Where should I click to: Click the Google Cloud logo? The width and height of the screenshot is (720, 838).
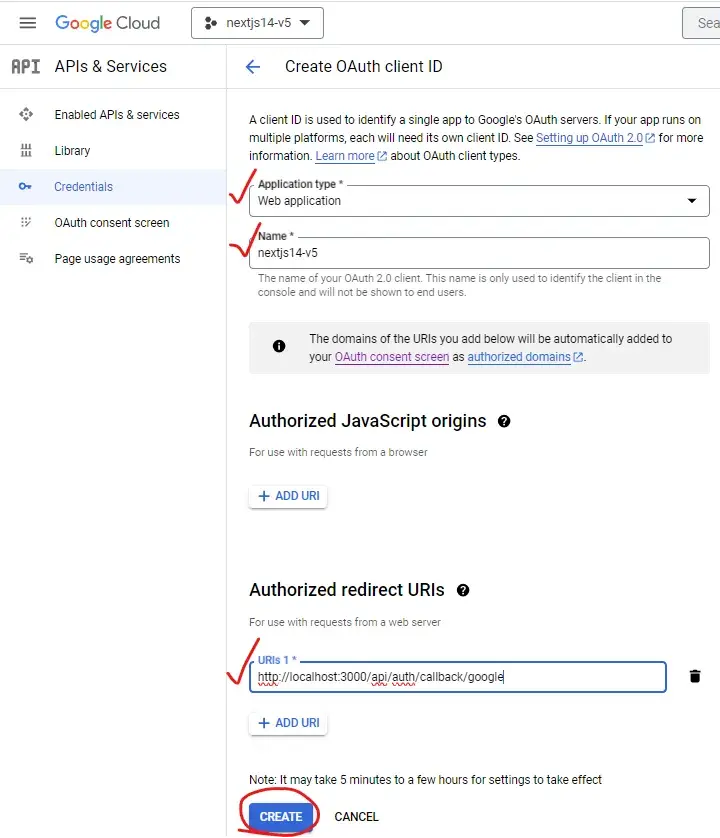point(107,23)
